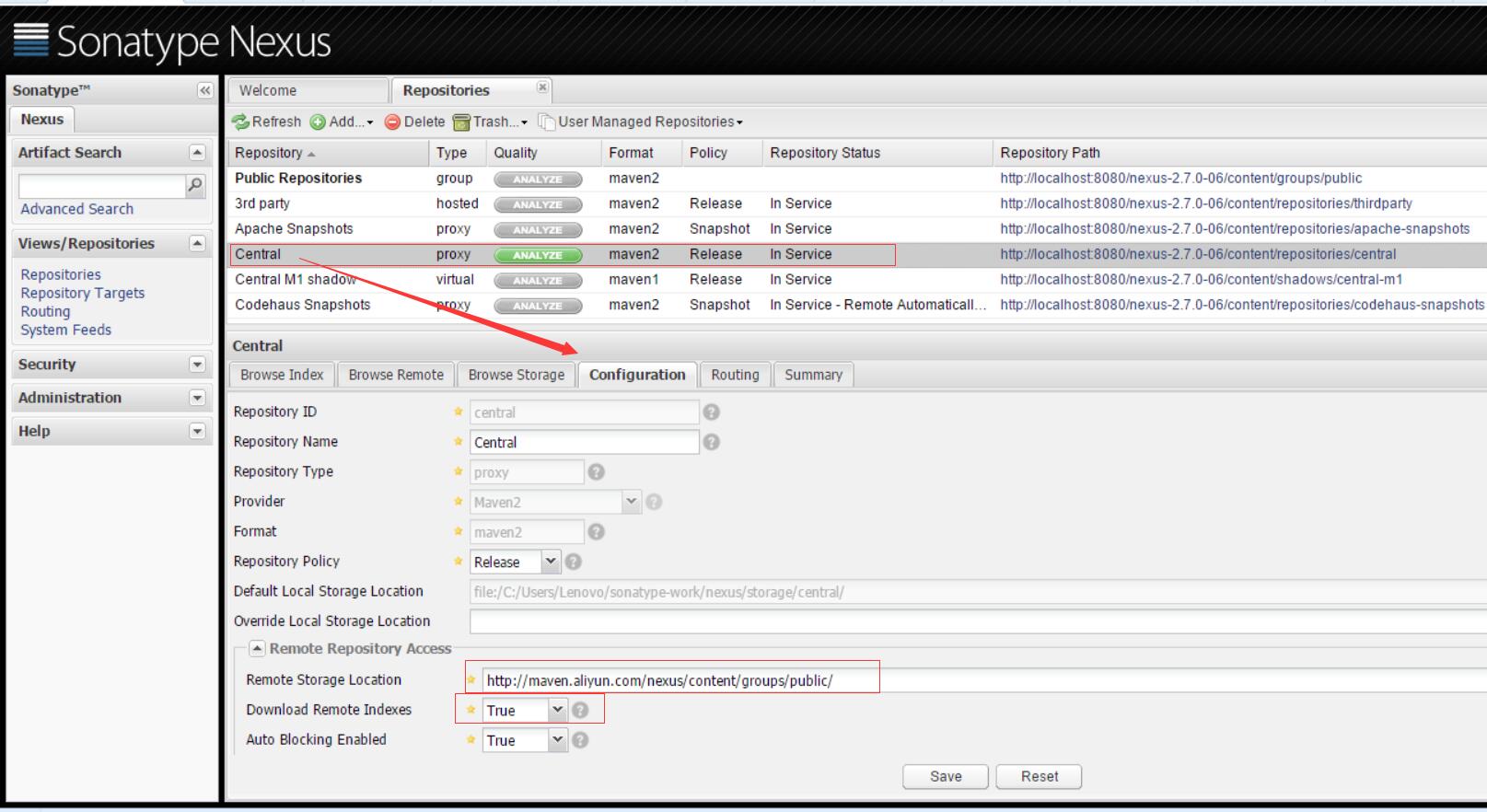Collapse the Artifact Search panel

click(x=197, y=153)
